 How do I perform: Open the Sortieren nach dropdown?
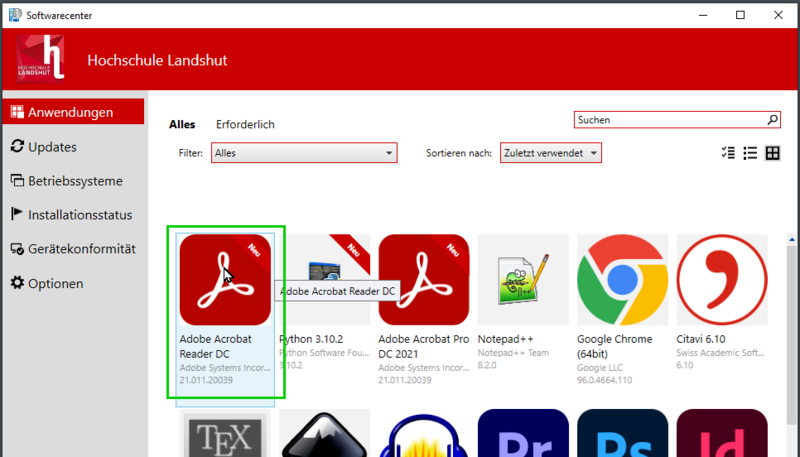coord(551,153)
